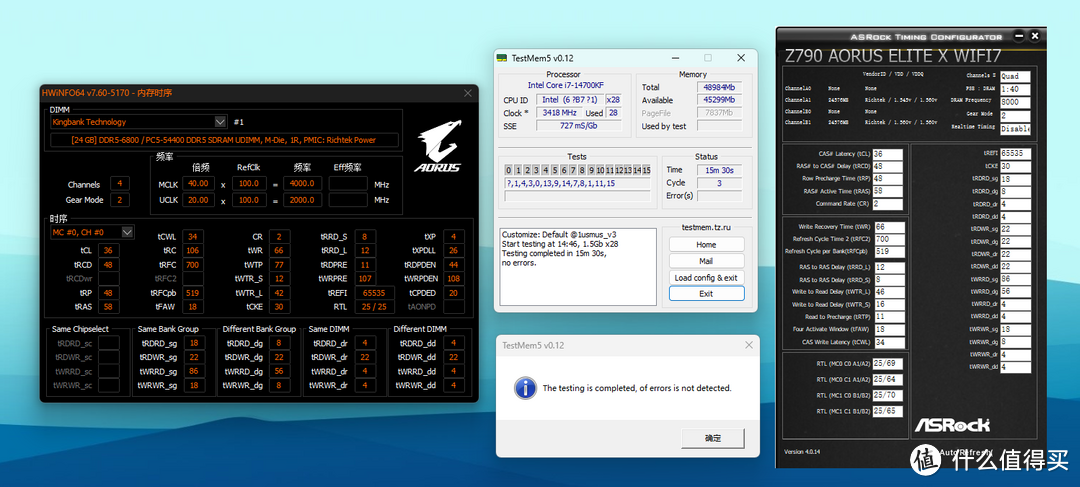Click the FSB : DRAM 1:40 field

(x=1015, y=90)
